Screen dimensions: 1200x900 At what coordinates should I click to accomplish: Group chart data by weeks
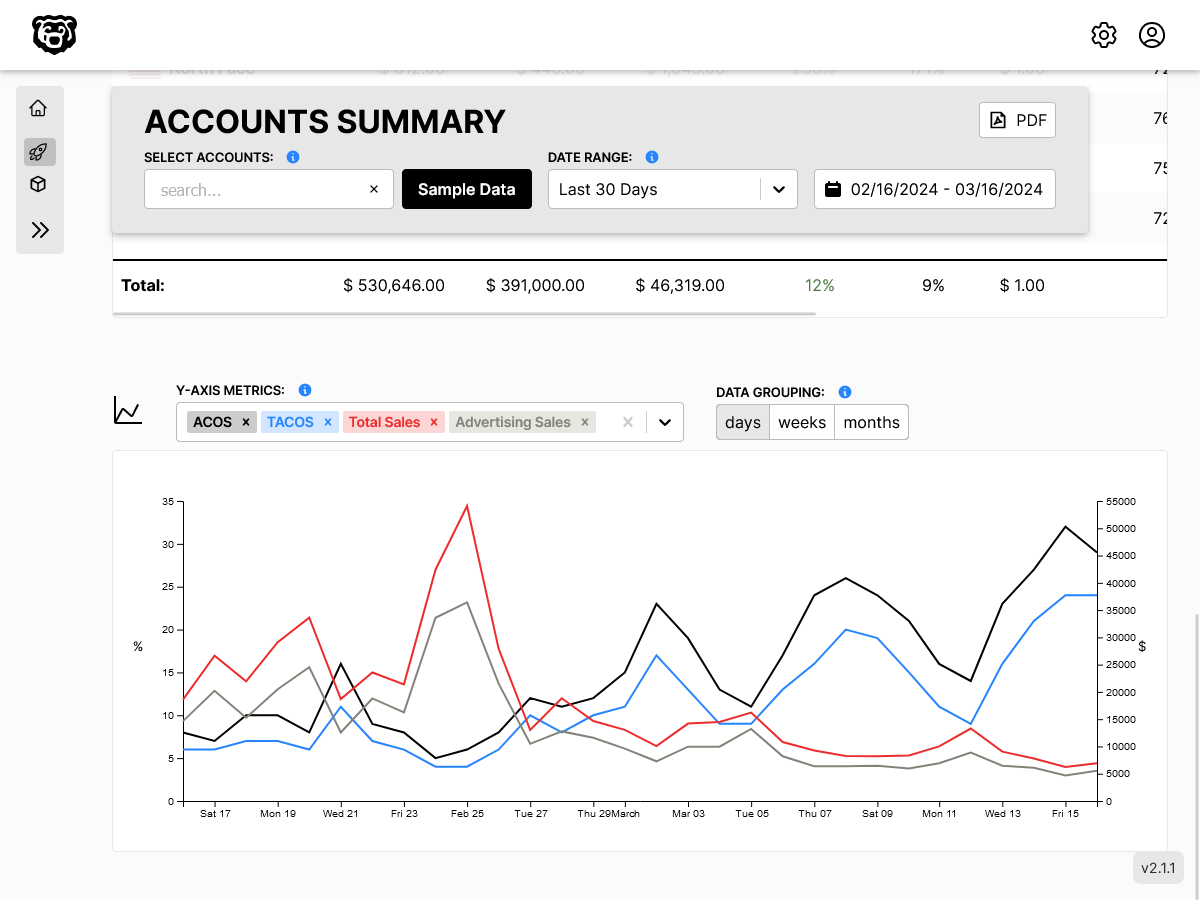pyautogui.click(x=802, y=422)
